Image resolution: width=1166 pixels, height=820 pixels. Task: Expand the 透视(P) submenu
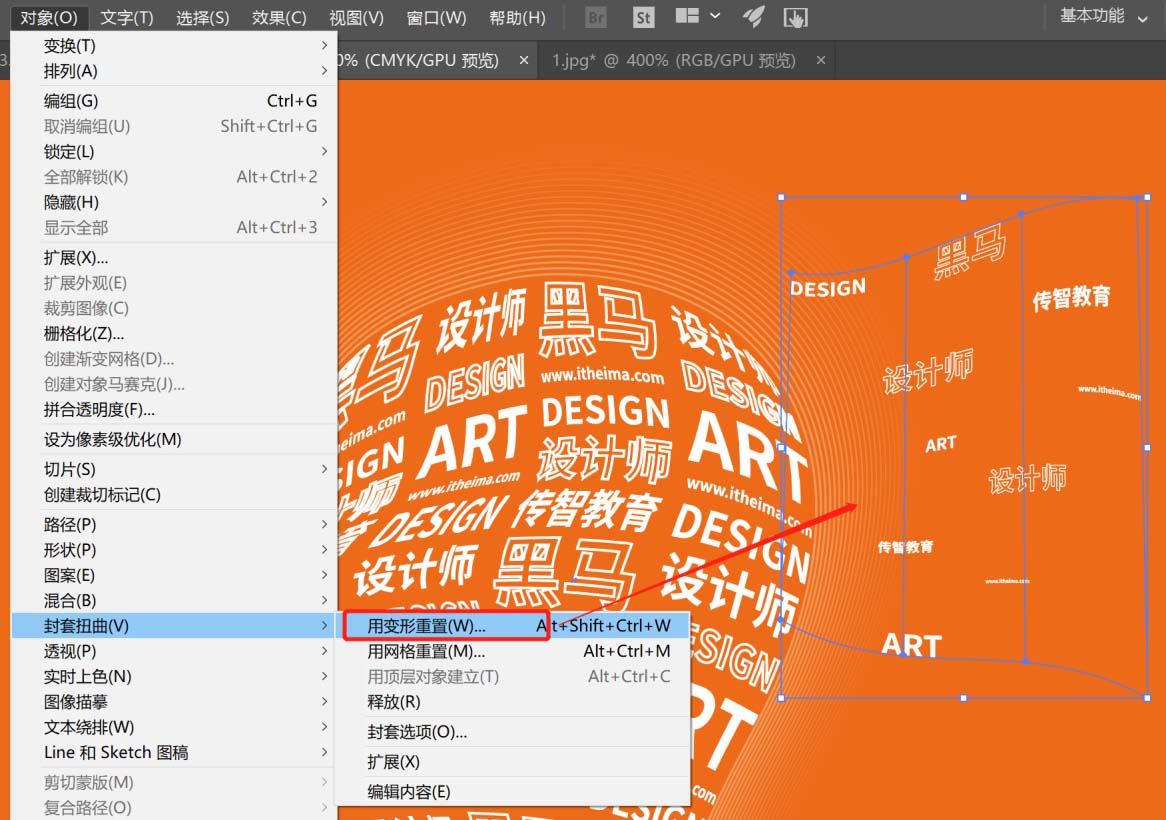click(175, 651)
